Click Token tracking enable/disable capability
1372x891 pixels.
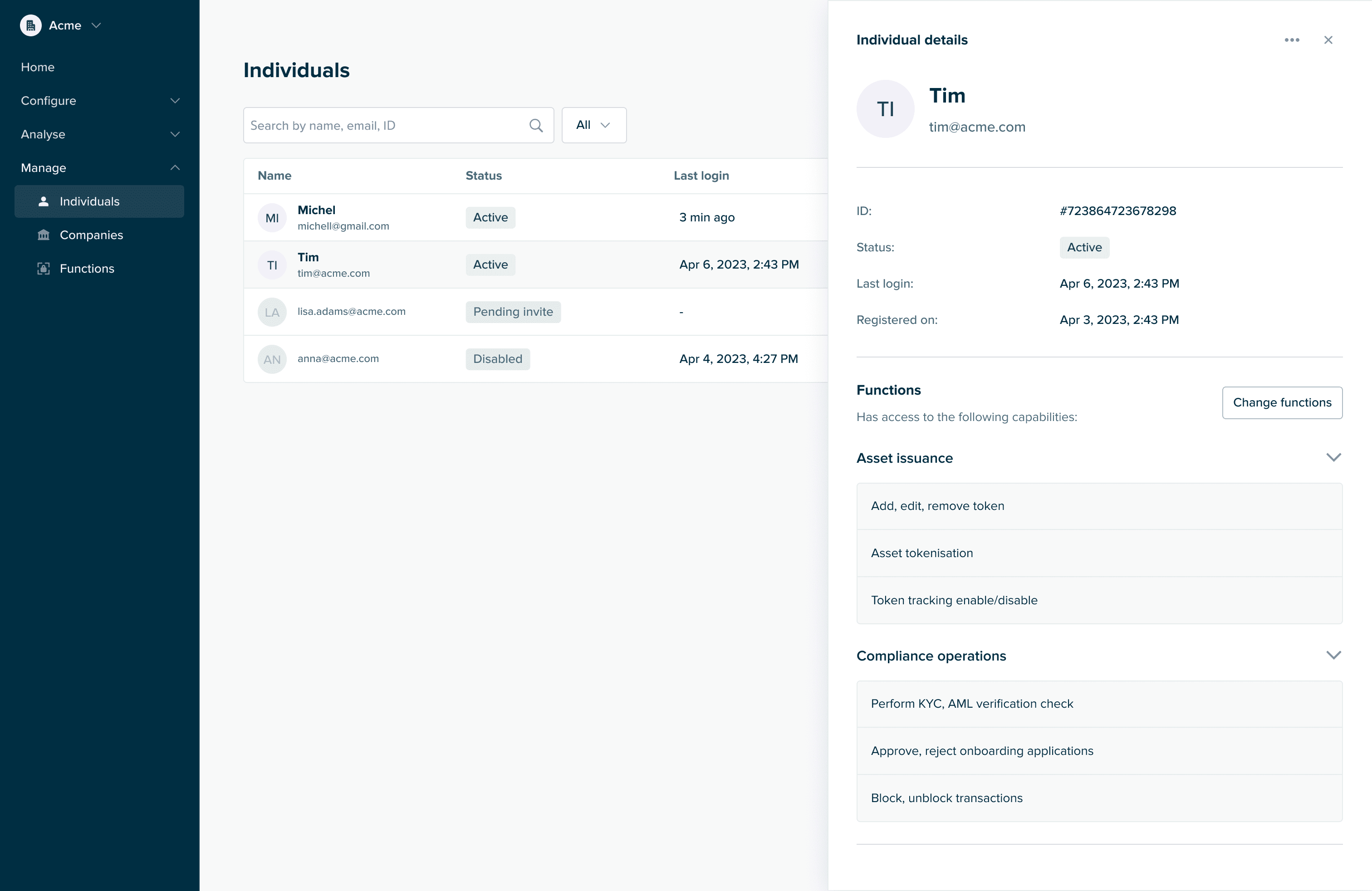click(1099, 601)
